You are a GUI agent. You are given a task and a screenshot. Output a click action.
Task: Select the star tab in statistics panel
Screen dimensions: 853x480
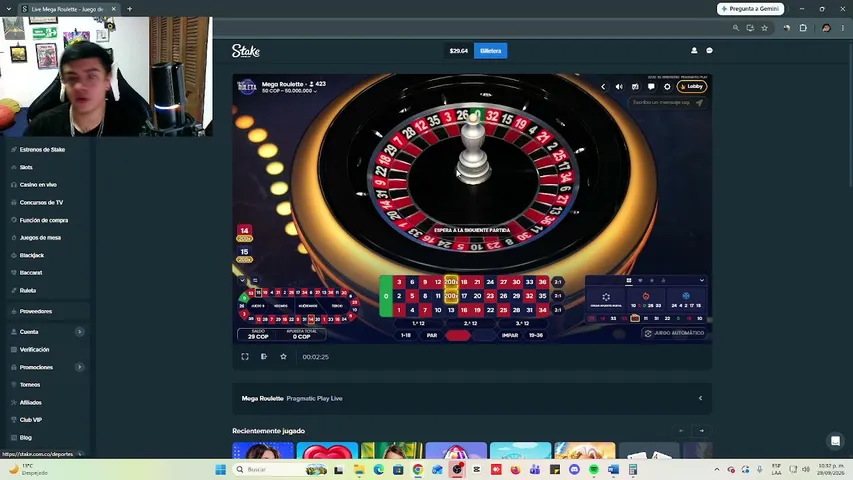tap(652, 280)
